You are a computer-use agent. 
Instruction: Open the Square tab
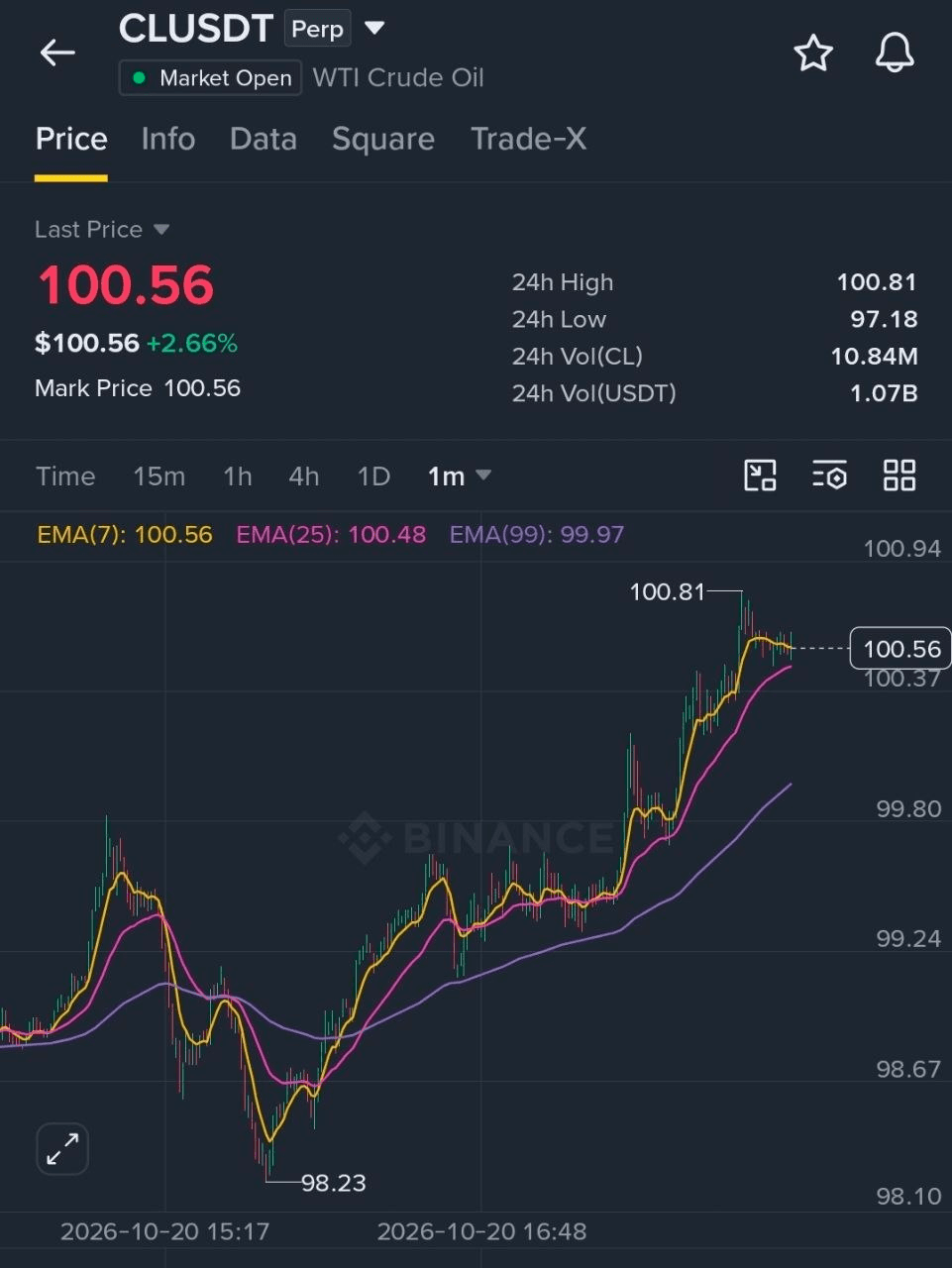tap(383, 140)
